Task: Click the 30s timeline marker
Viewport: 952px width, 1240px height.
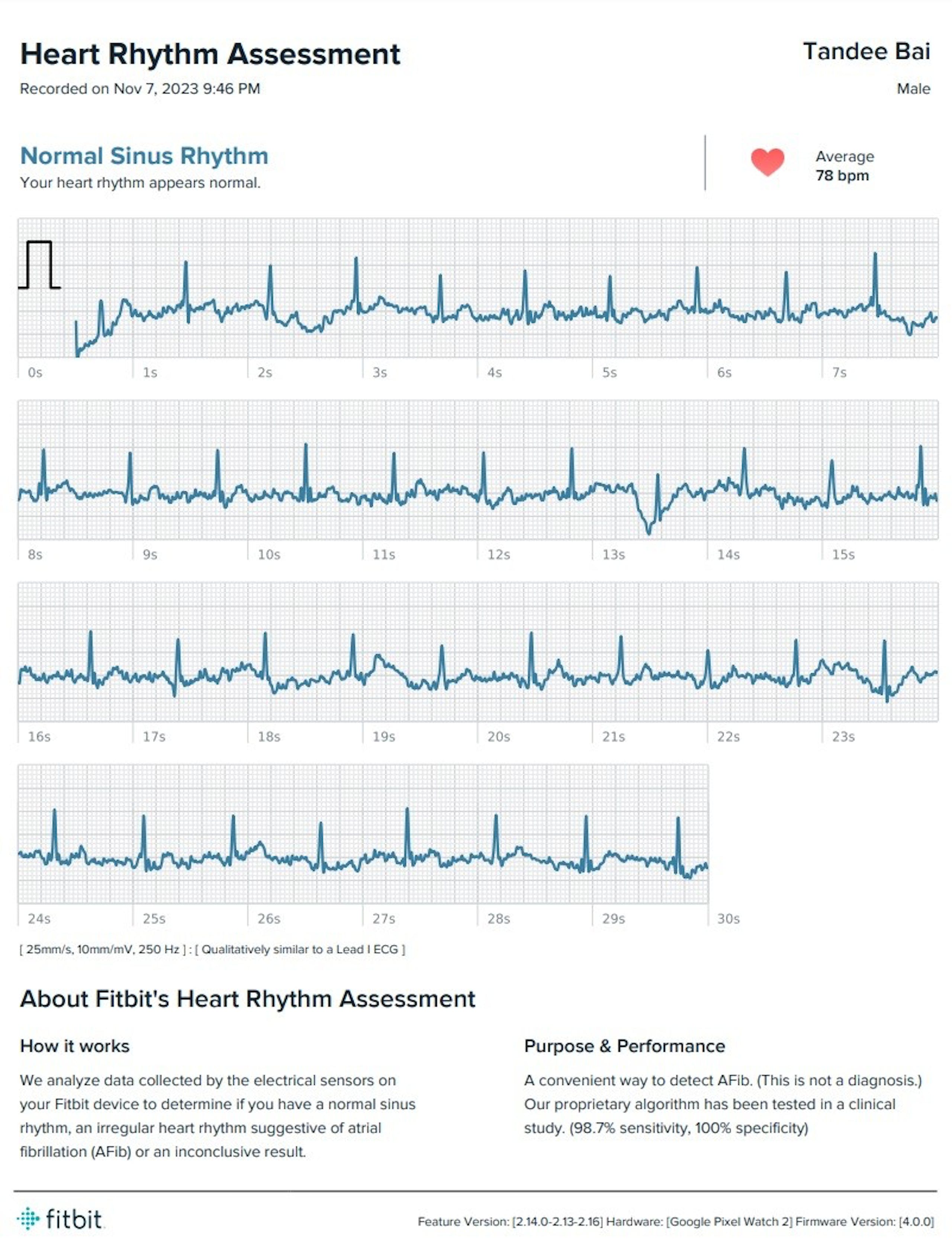Action: 729,919
